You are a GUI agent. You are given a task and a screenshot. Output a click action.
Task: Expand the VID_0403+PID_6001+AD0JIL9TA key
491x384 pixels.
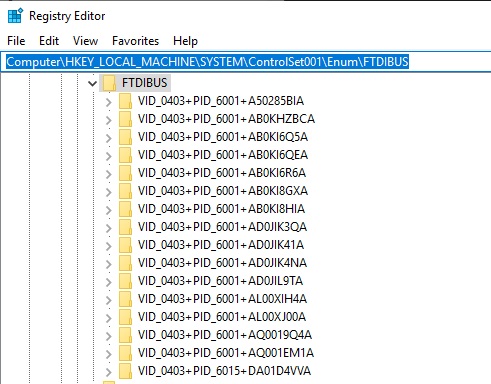pyautogui.click(x=109, y=282)
